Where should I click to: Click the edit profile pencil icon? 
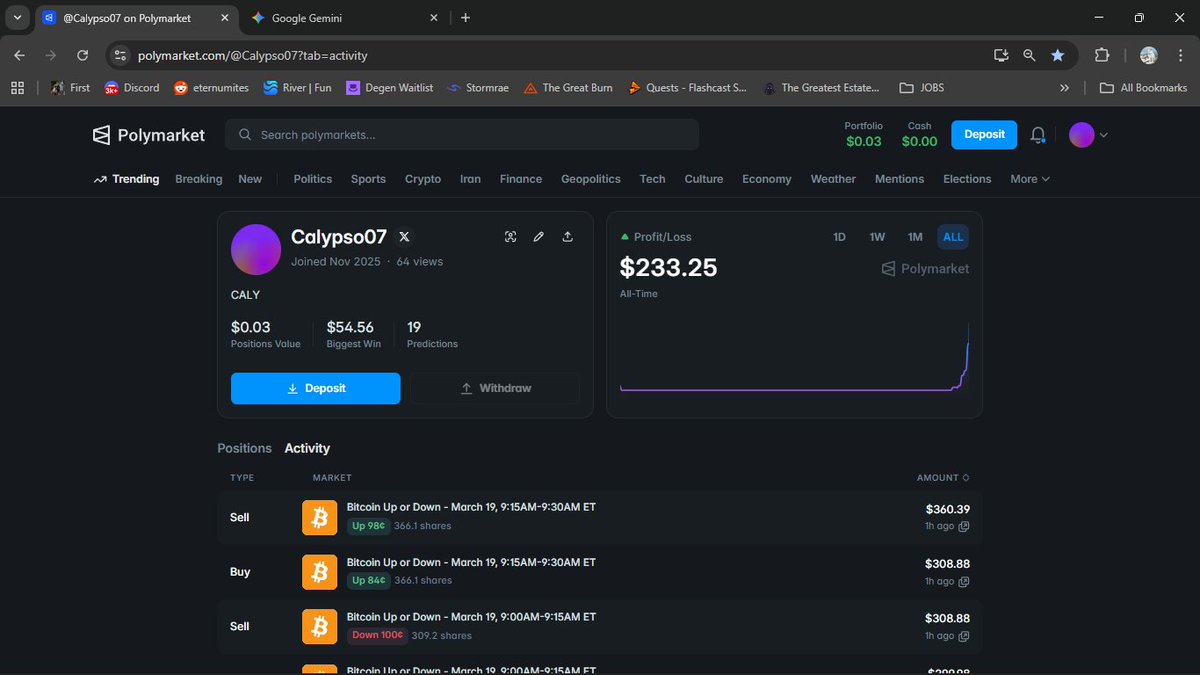pos(539,237)
